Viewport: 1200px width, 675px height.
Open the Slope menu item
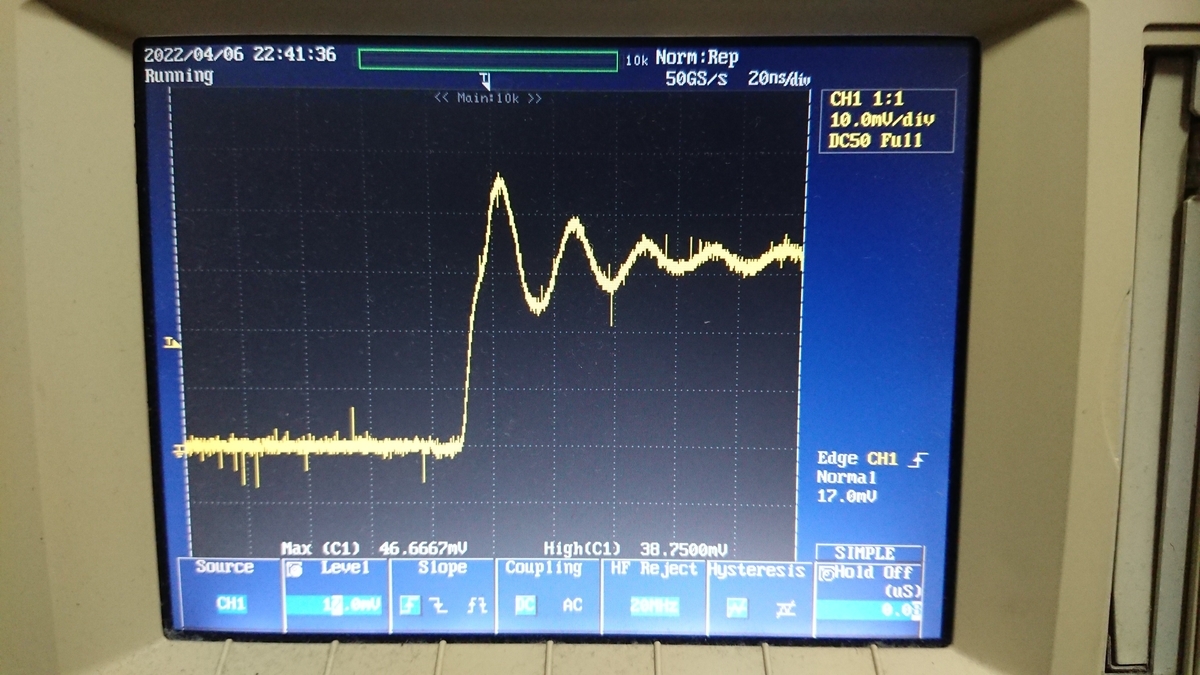(443, 567)
